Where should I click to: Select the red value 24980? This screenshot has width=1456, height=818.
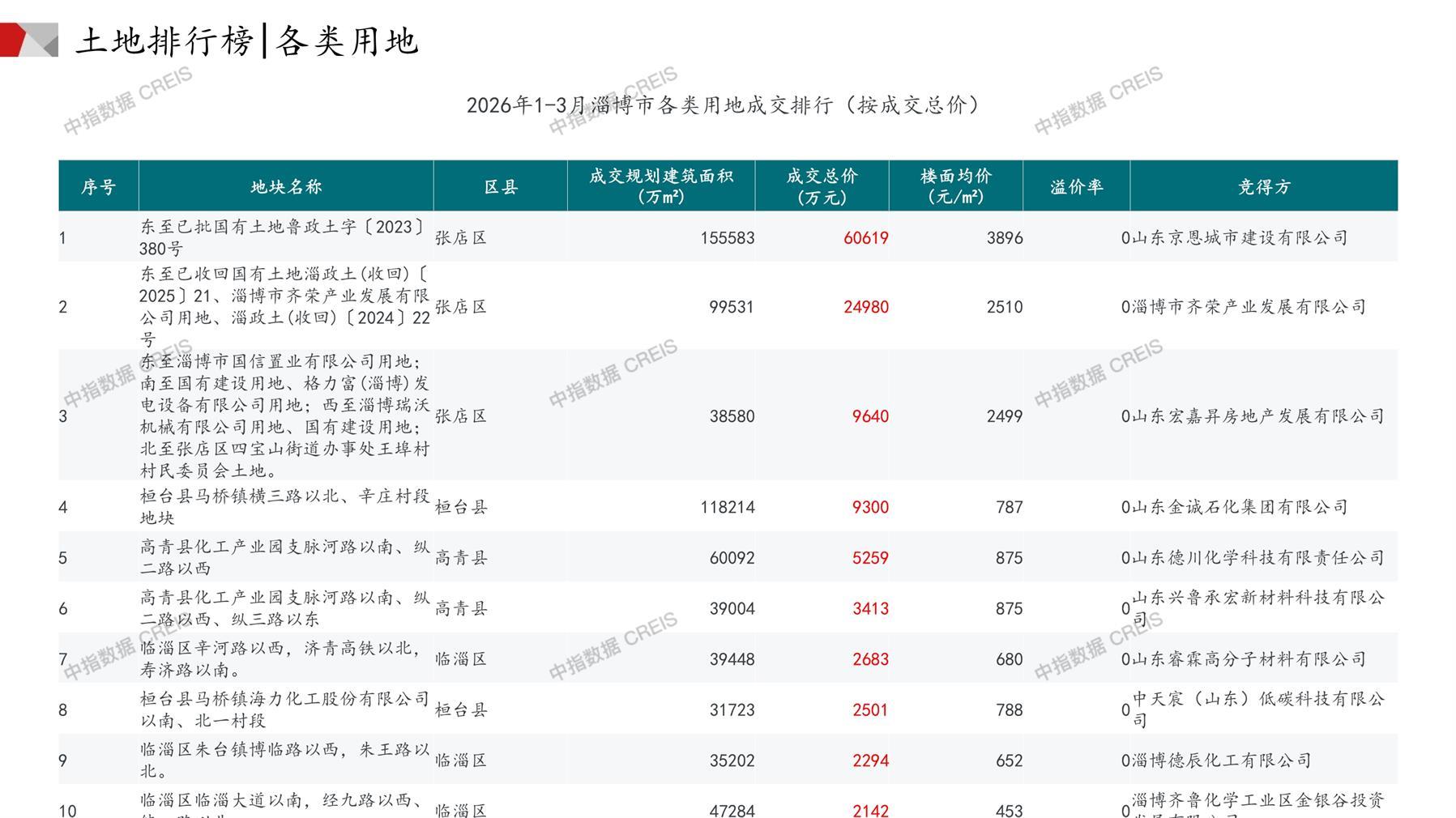[x=865, y=307]
